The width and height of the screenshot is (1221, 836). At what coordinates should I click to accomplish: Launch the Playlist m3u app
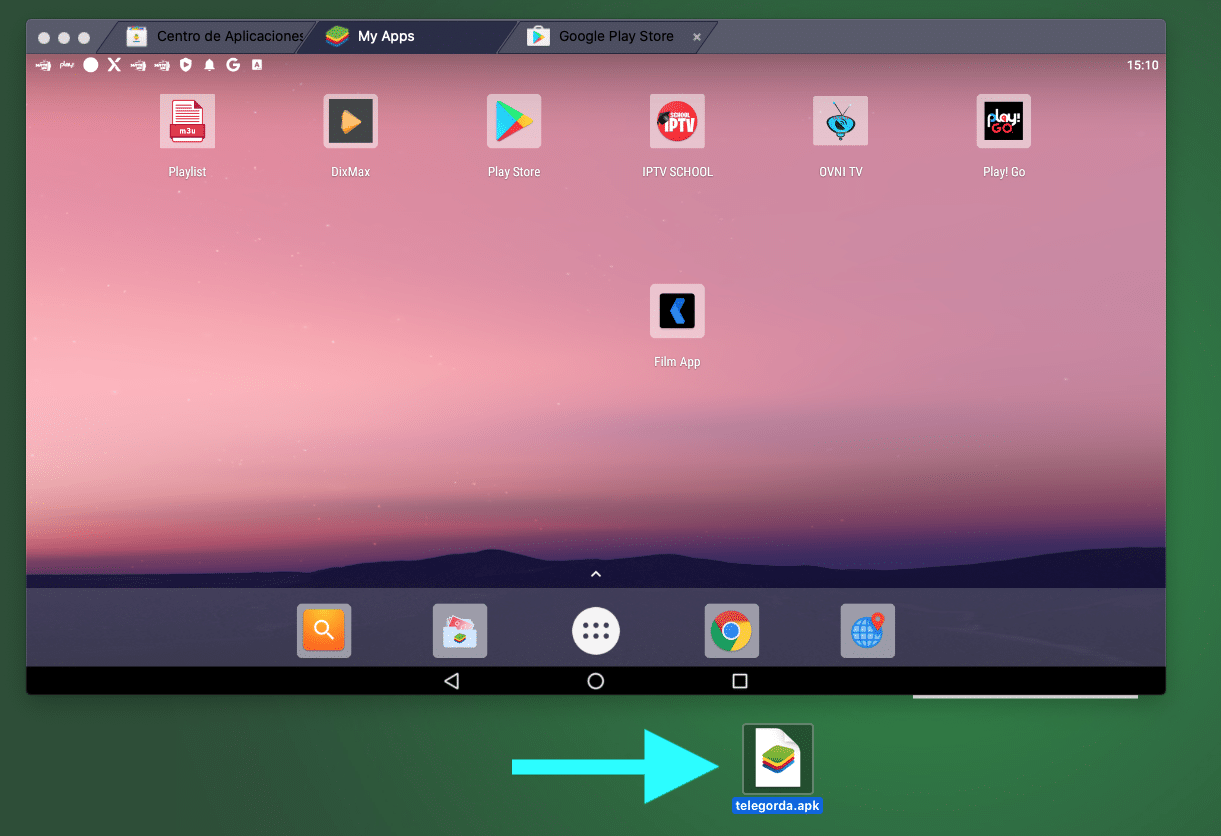coord(187,120)
